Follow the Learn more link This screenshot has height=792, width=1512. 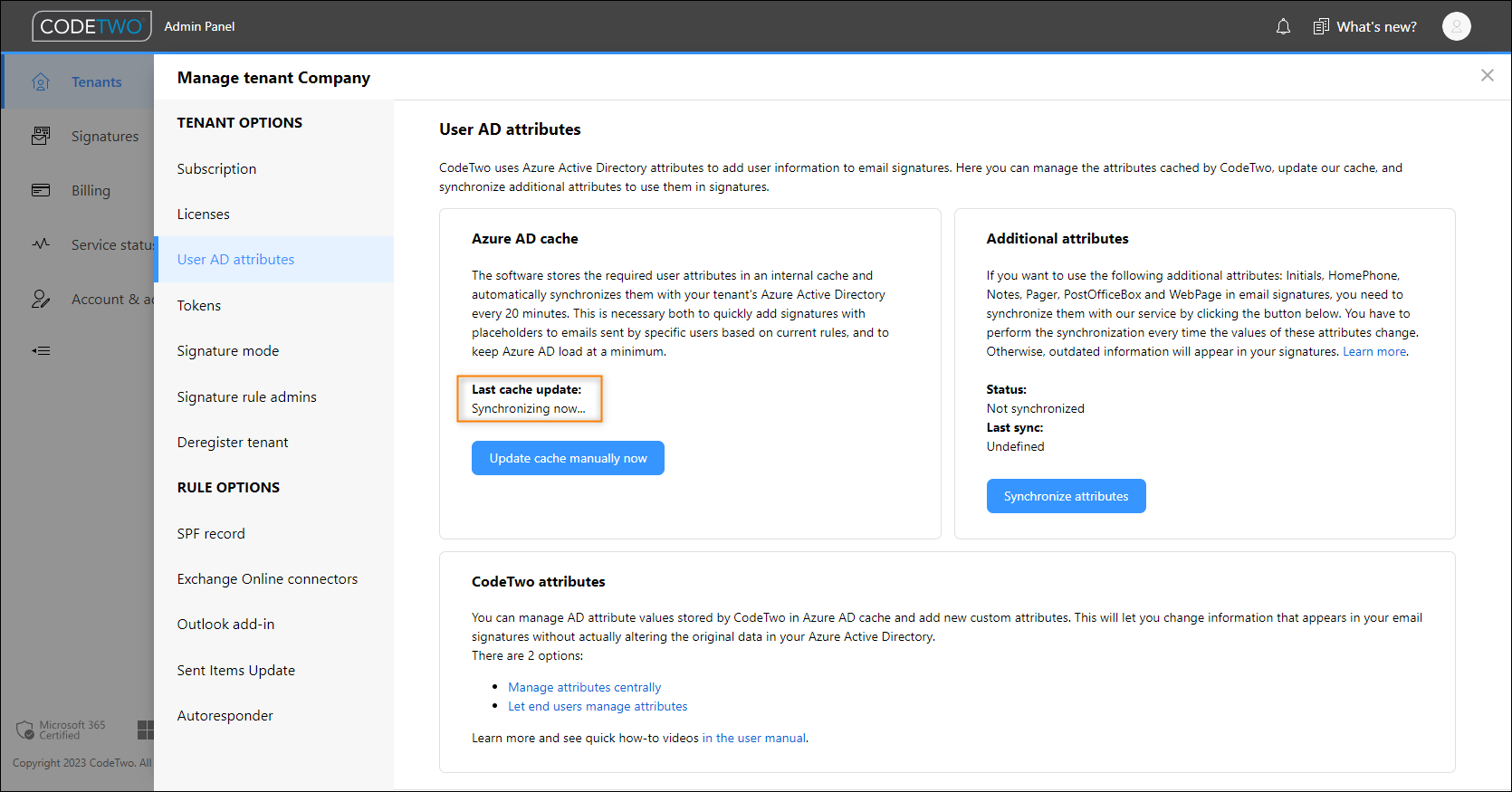[1374, 352]
